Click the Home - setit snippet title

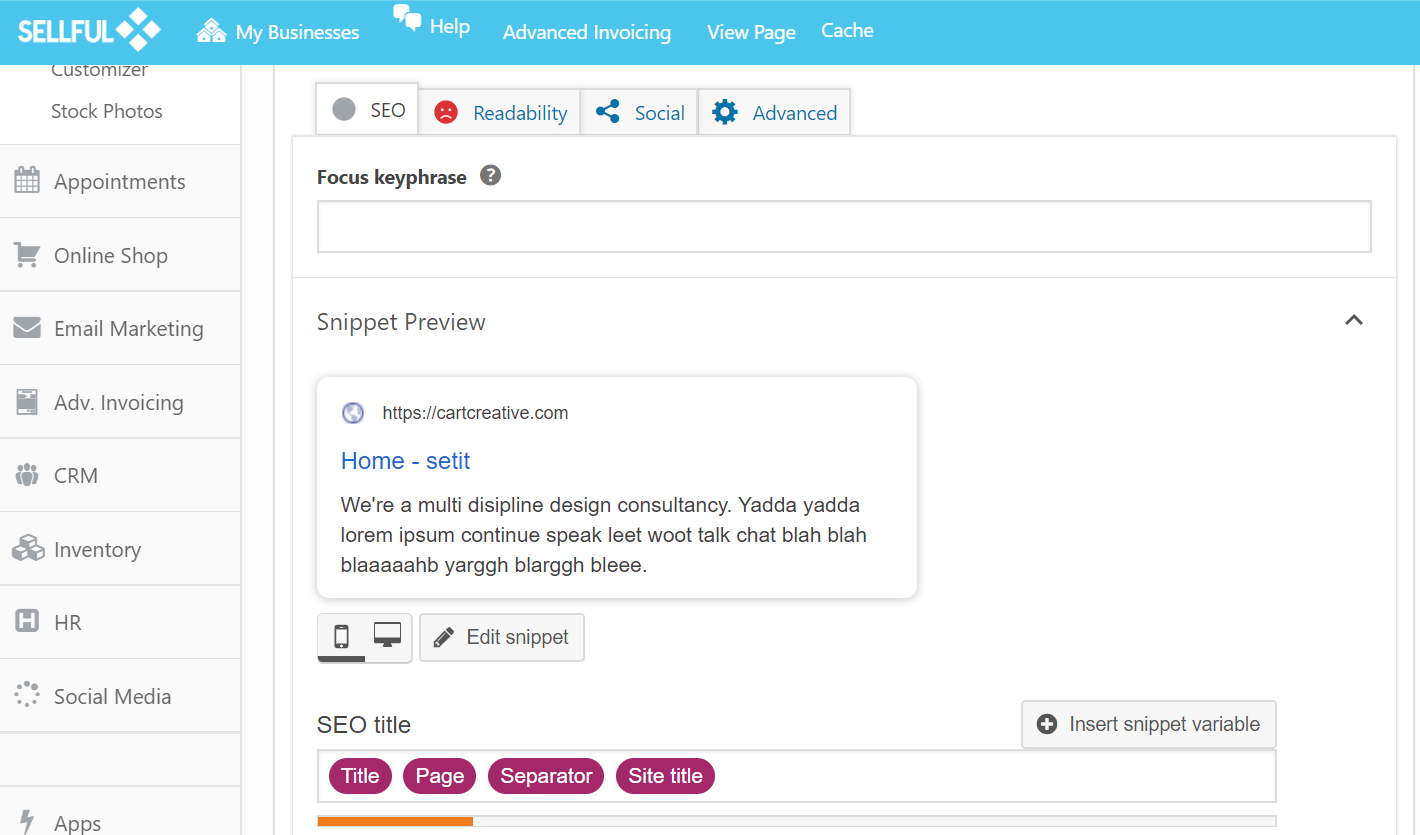(405, 461)
